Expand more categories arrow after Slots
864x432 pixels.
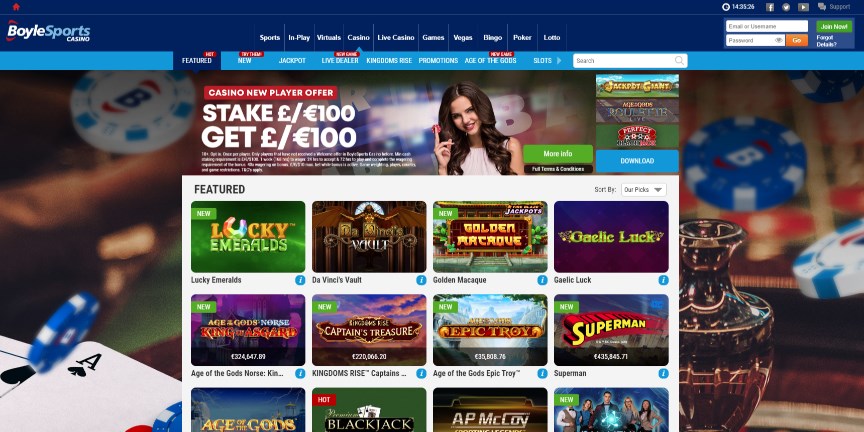tap(559, 61)
